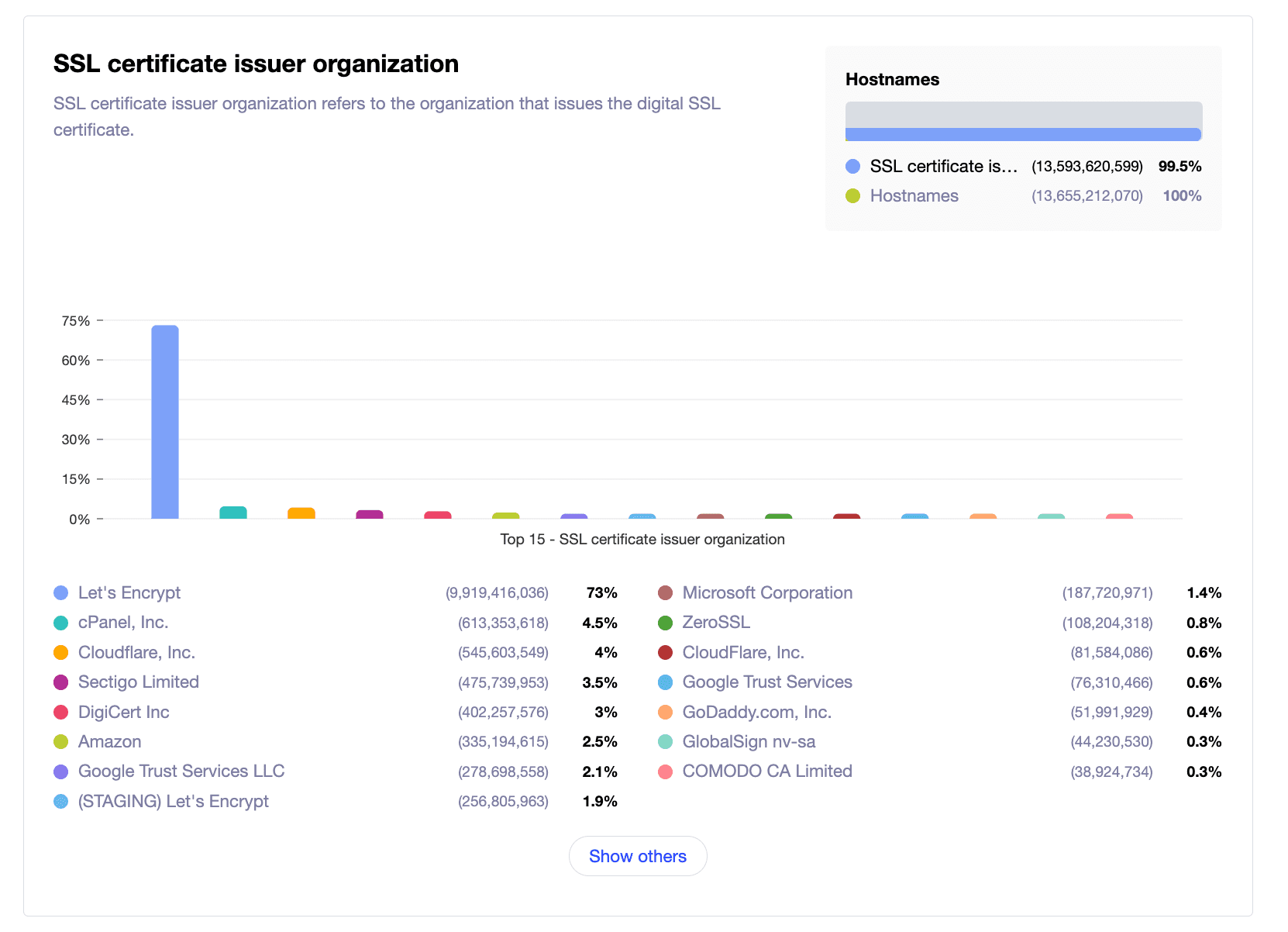Click the Microsoft count 187,720,971
Viewport: 1288px width, 932px height.
(1107, 593)
